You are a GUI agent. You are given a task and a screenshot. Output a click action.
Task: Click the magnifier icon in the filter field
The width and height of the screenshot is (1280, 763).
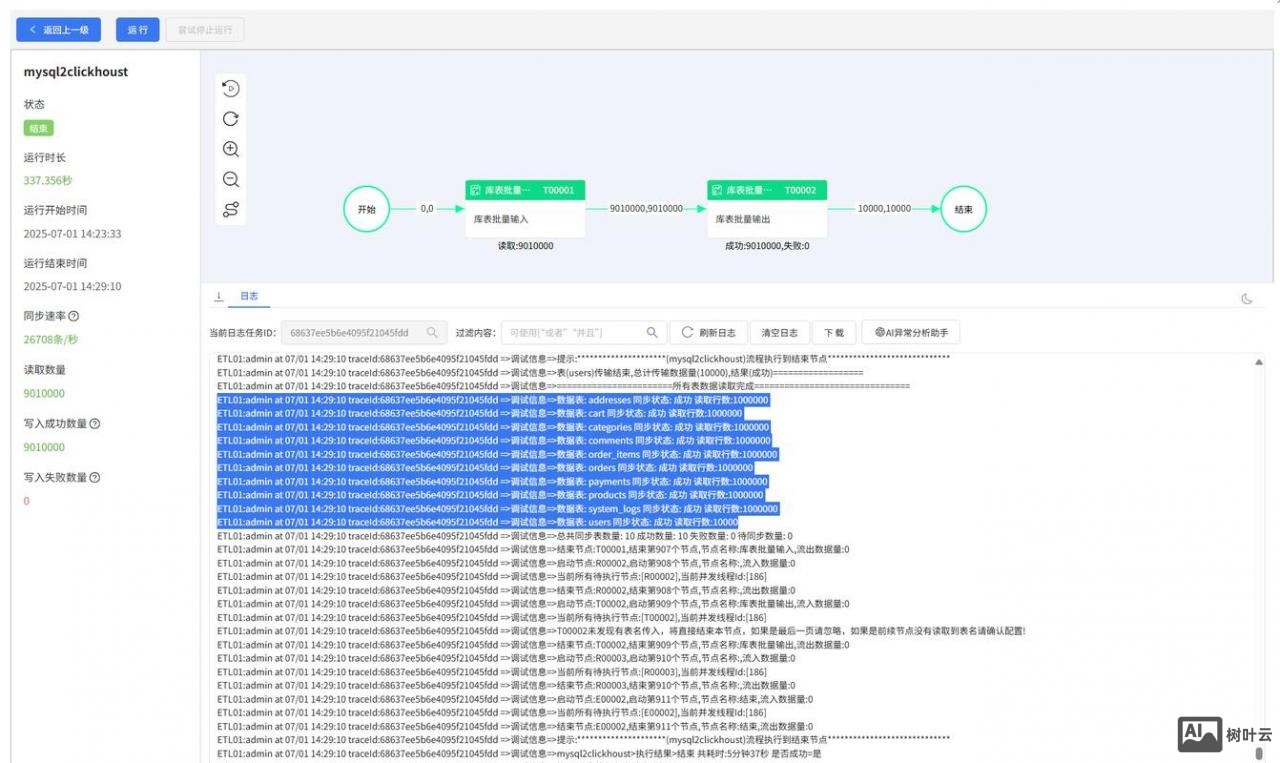651,331
